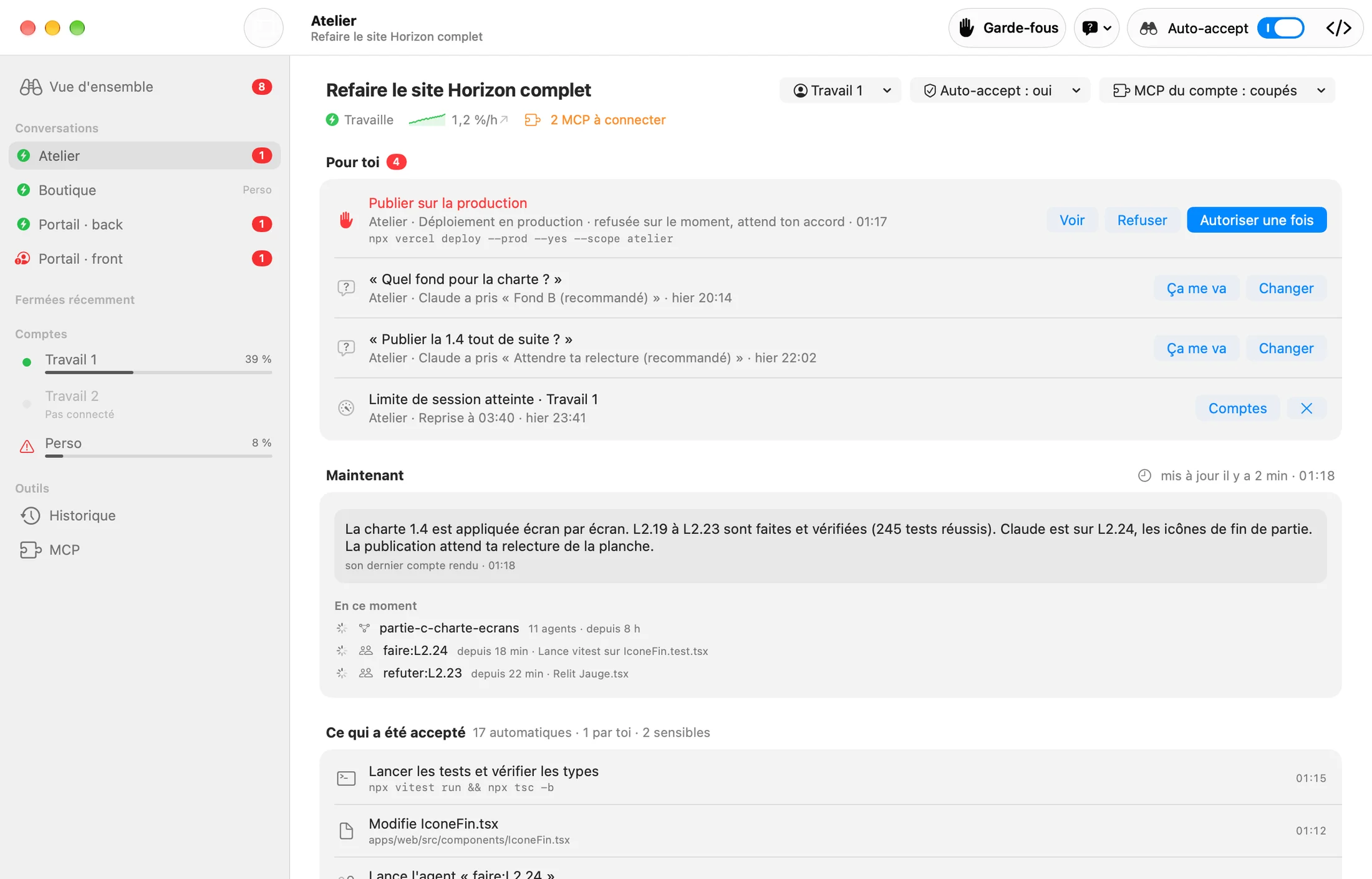Open Historique in Outils
The width and height of the screenshot is (1372, 879).
[x=145, y=515]
